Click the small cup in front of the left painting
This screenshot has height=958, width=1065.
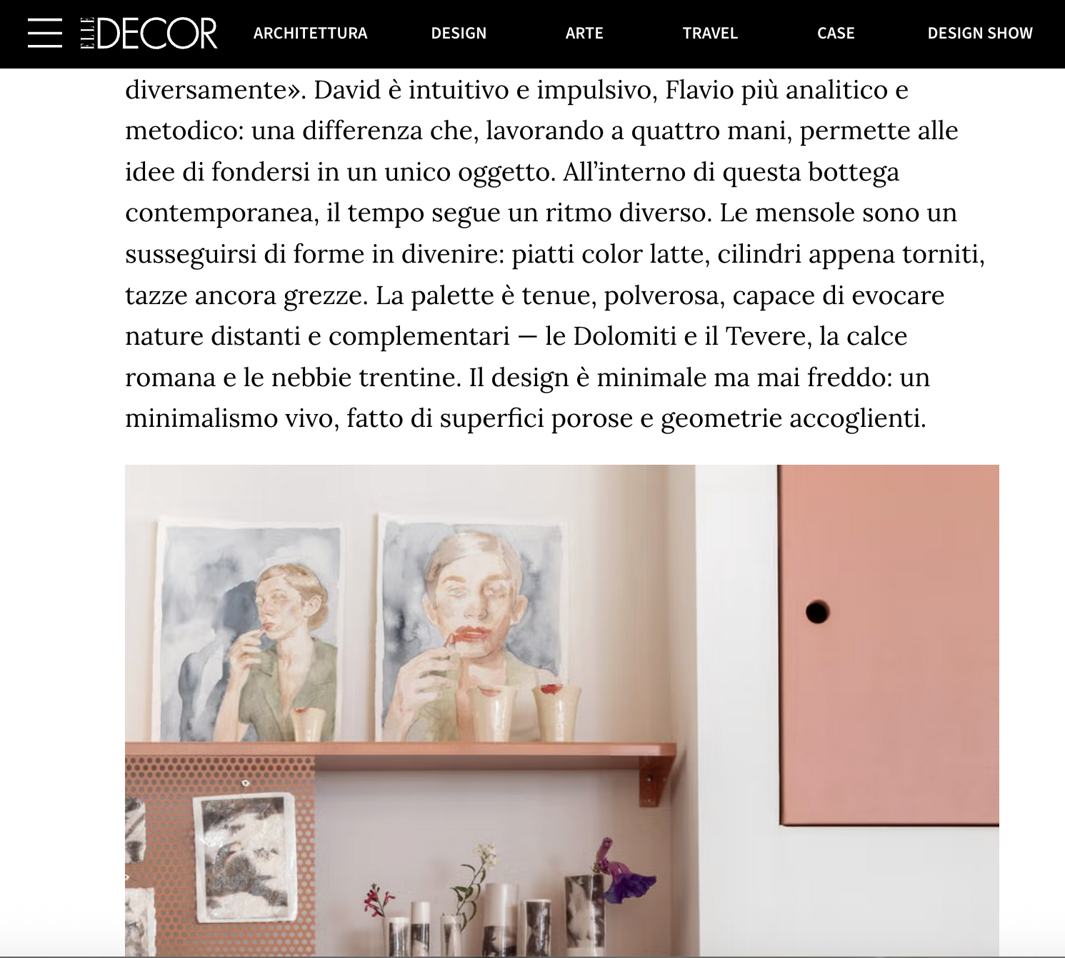point(308,724)
